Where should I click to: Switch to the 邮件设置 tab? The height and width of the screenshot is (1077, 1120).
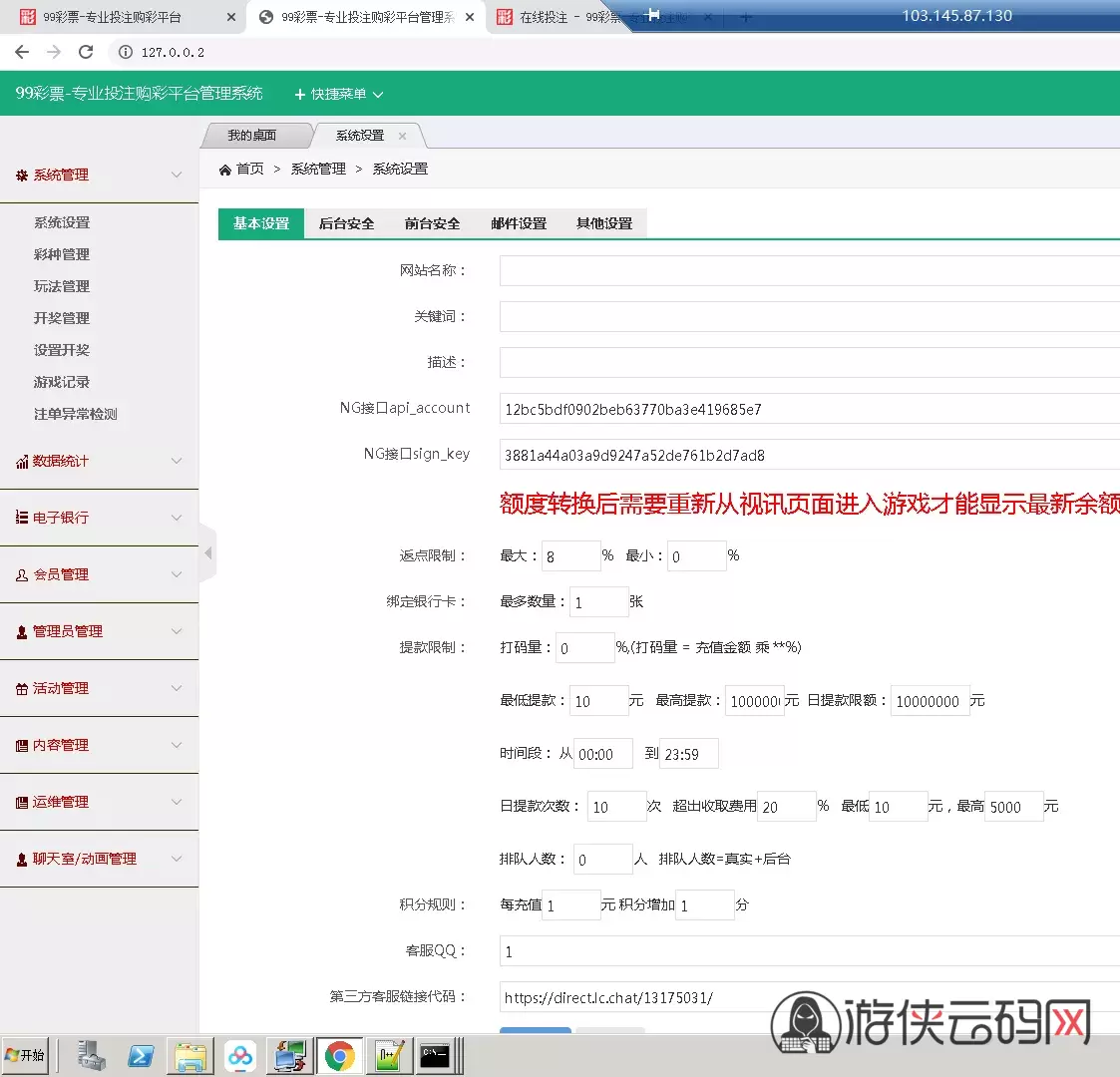click(x=519, y=223)
